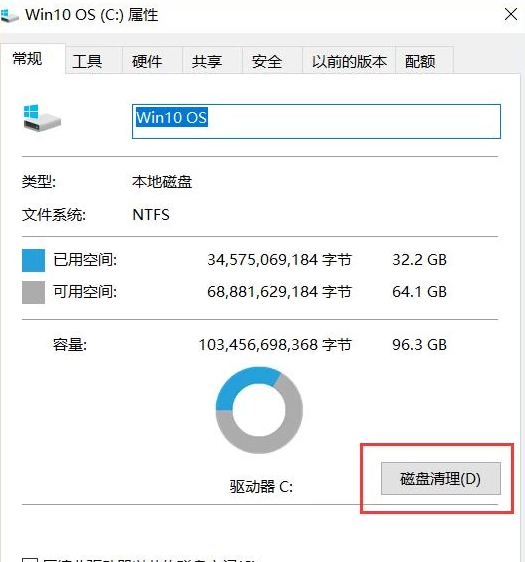Open the 共享 tab
The image size is (525, 562).
click(x=212, y=61)
